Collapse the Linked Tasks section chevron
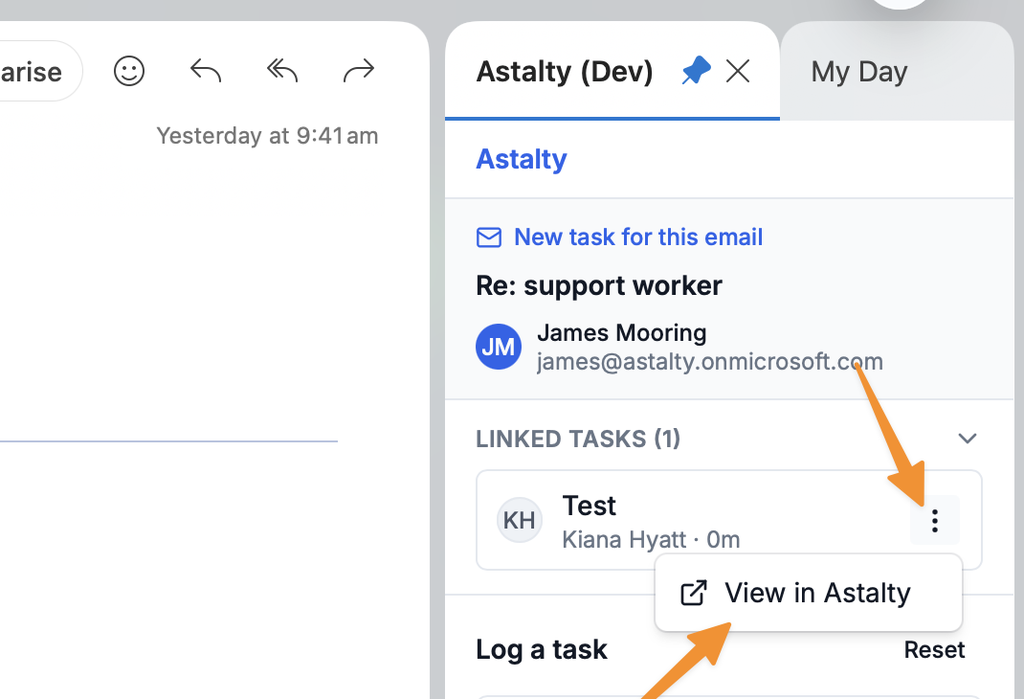Screen dimensions: 1024x699 967,438
